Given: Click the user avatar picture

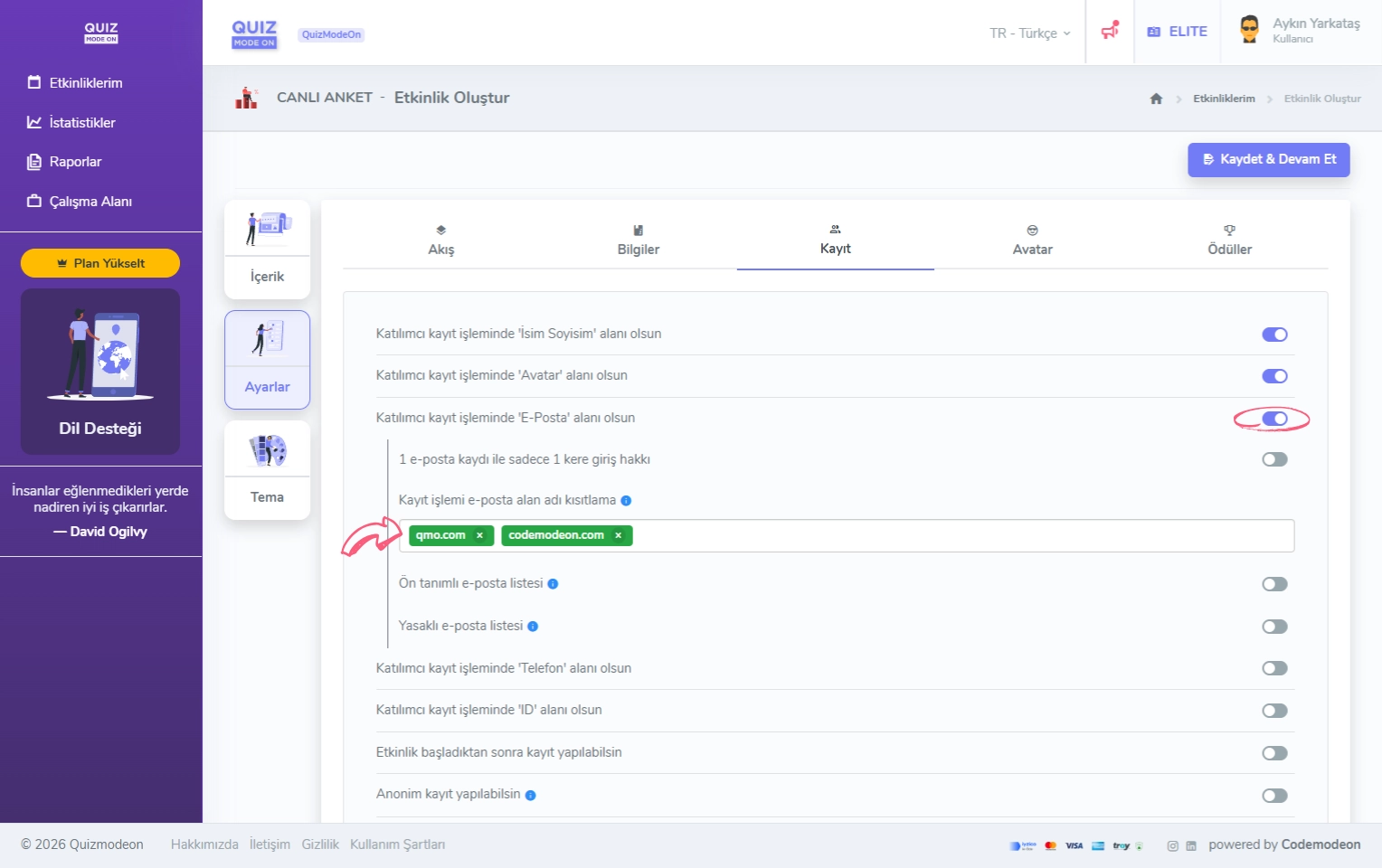Looking at the screenshot, I should pos(1250,29).
